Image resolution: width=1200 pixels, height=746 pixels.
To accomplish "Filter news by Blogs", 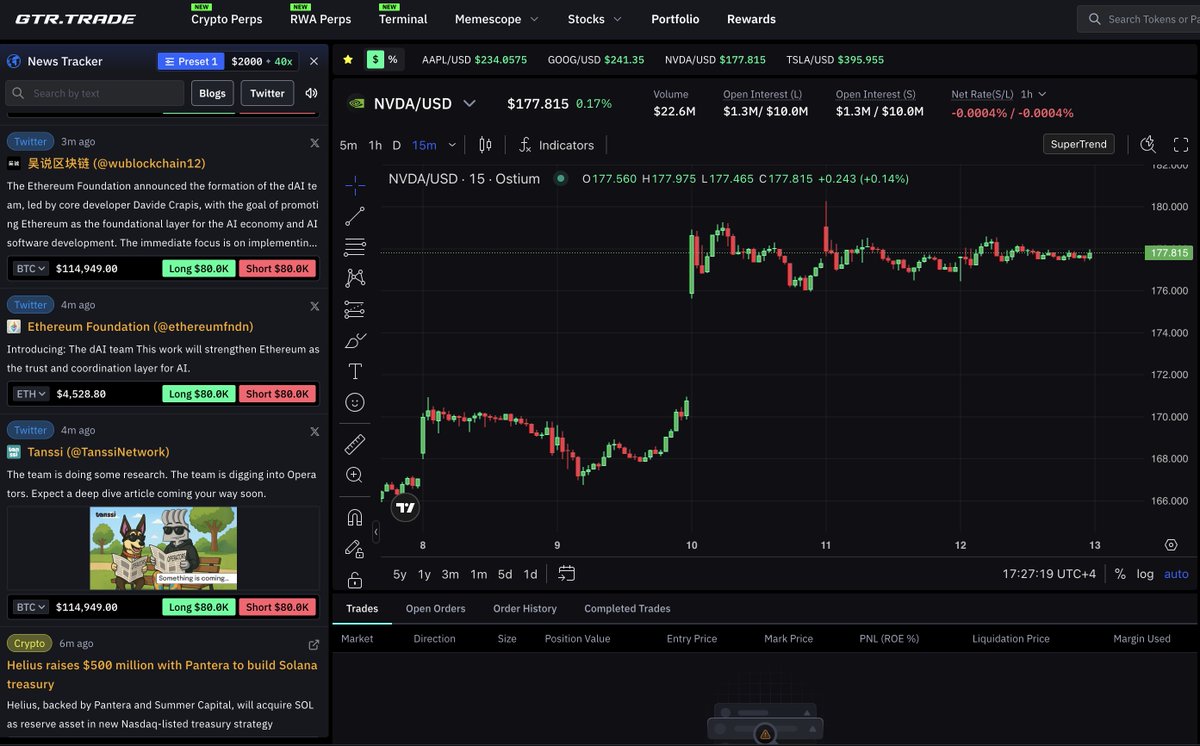I will coord(212,93).
